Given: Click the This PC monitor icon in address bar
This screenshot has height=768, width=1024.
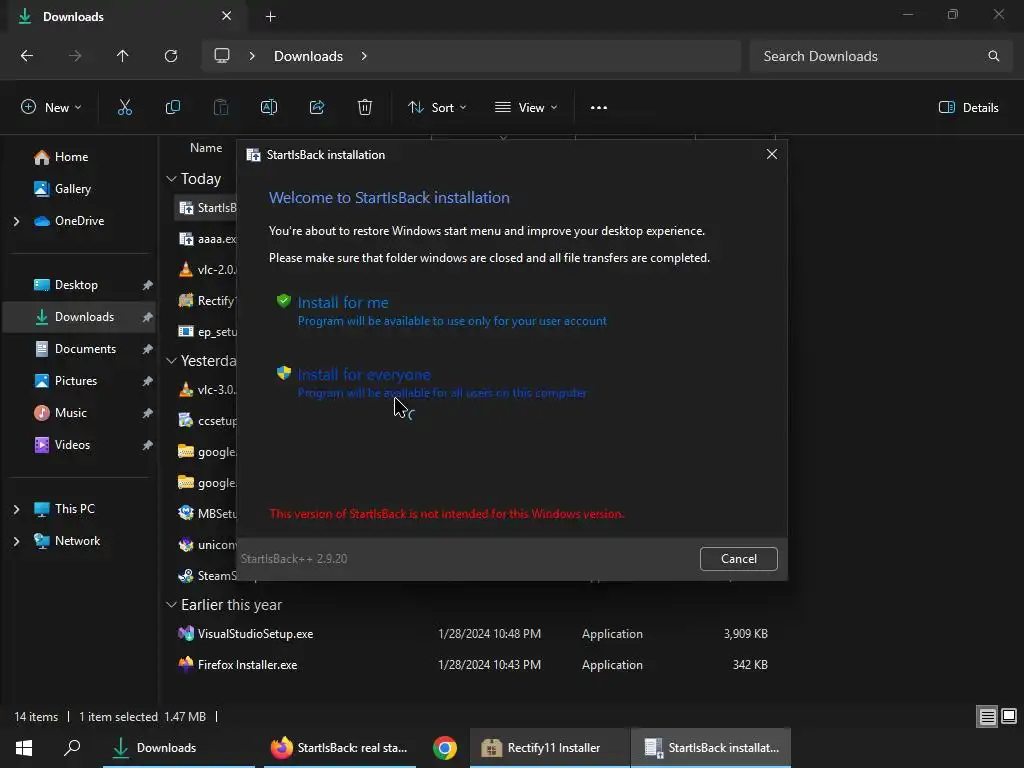Looking at the screenshot, I should coord(222,56).
